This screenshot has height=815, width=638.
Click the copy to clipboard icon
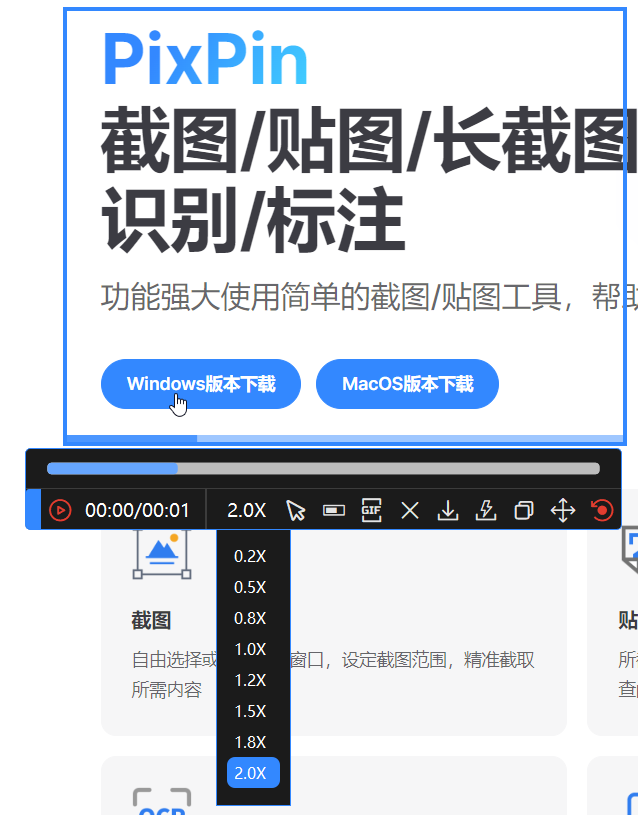pyautogui.click(x=524, y=510)
